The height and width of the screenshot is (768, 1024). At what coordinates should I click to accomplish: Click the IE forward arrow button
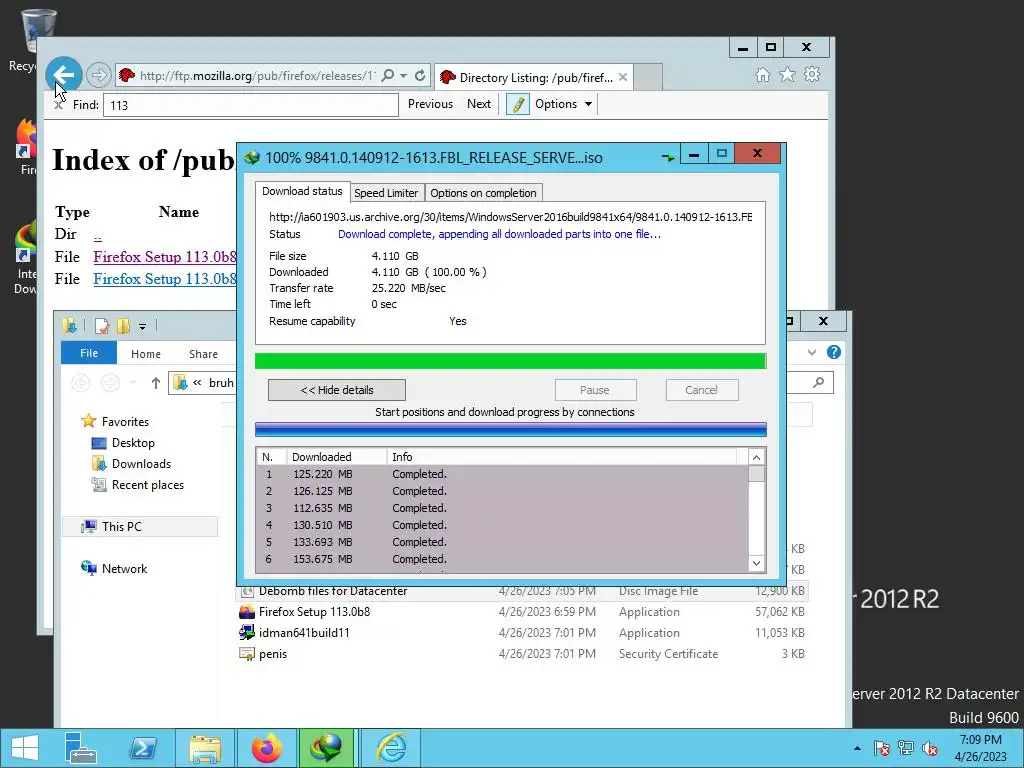(99, 75)
